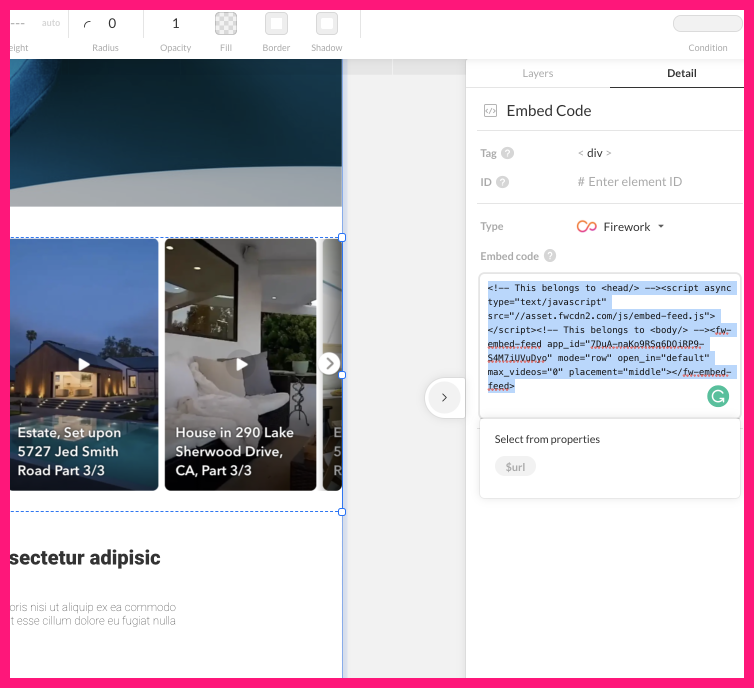The image size is (754, 688).
Task: Select the 'sectetur adipisic' heading
Action: tap(85, 558)
